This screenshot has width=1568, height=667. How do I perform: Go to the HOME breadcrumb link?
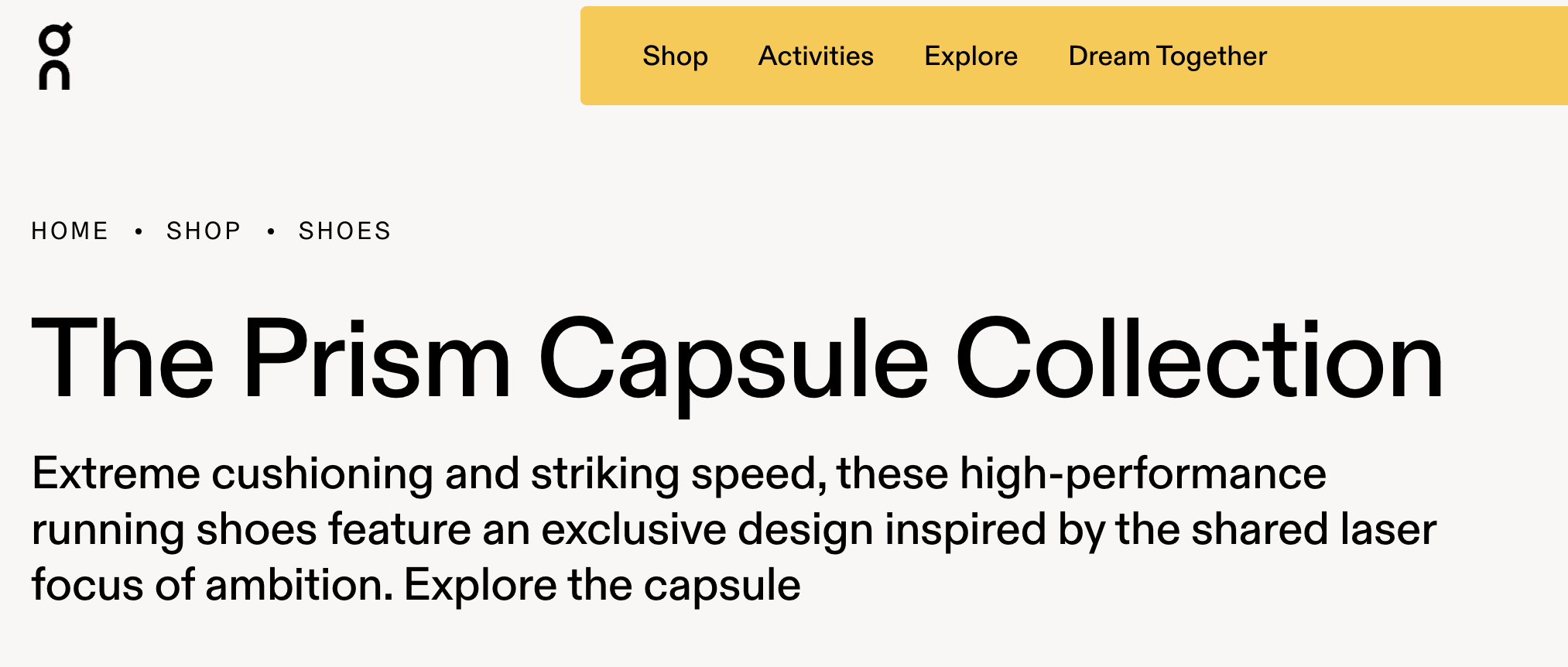click(70, 231)
